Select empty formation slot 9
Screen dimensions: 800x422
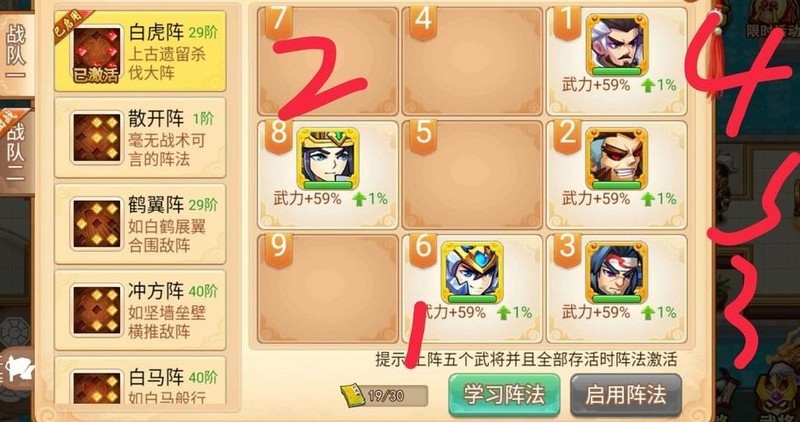328,289
